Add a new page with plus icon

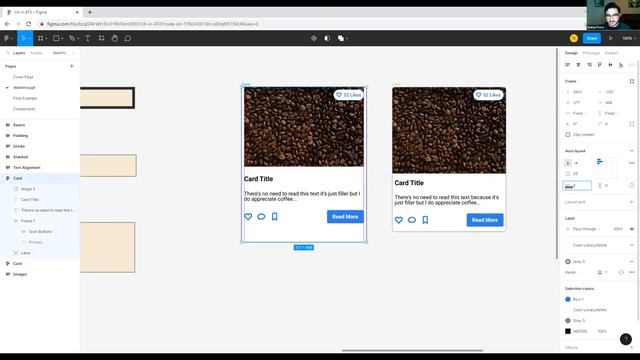72,66
